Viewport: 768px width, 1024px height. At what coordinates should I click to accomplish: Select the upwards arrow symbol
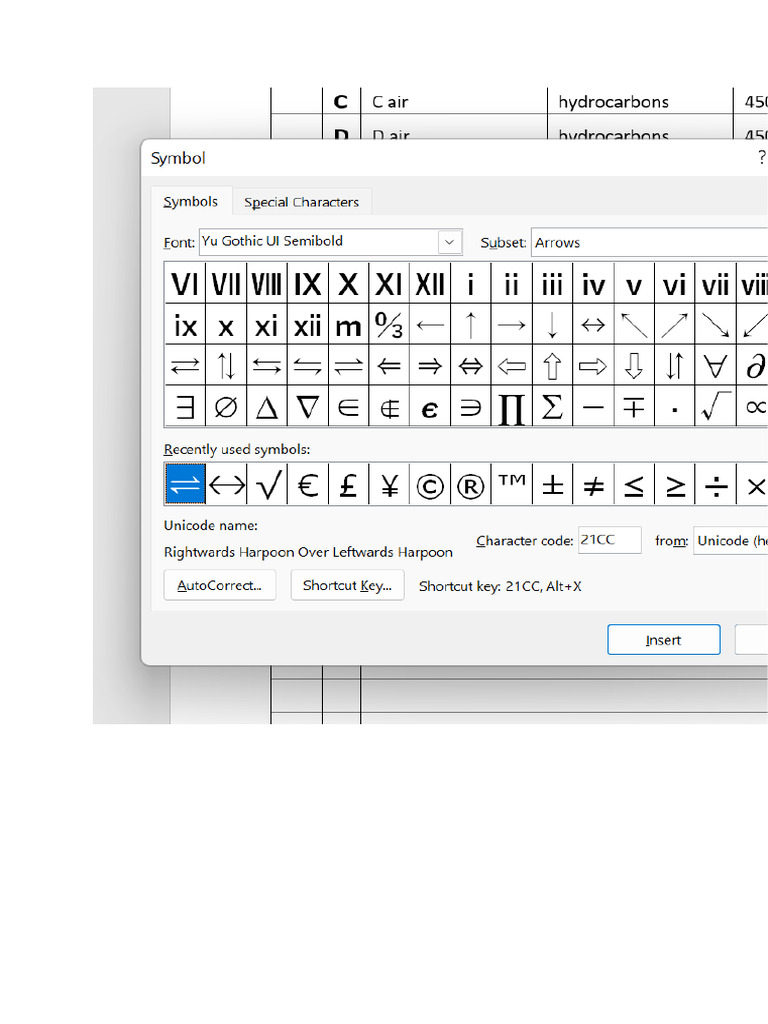point(471,325)
